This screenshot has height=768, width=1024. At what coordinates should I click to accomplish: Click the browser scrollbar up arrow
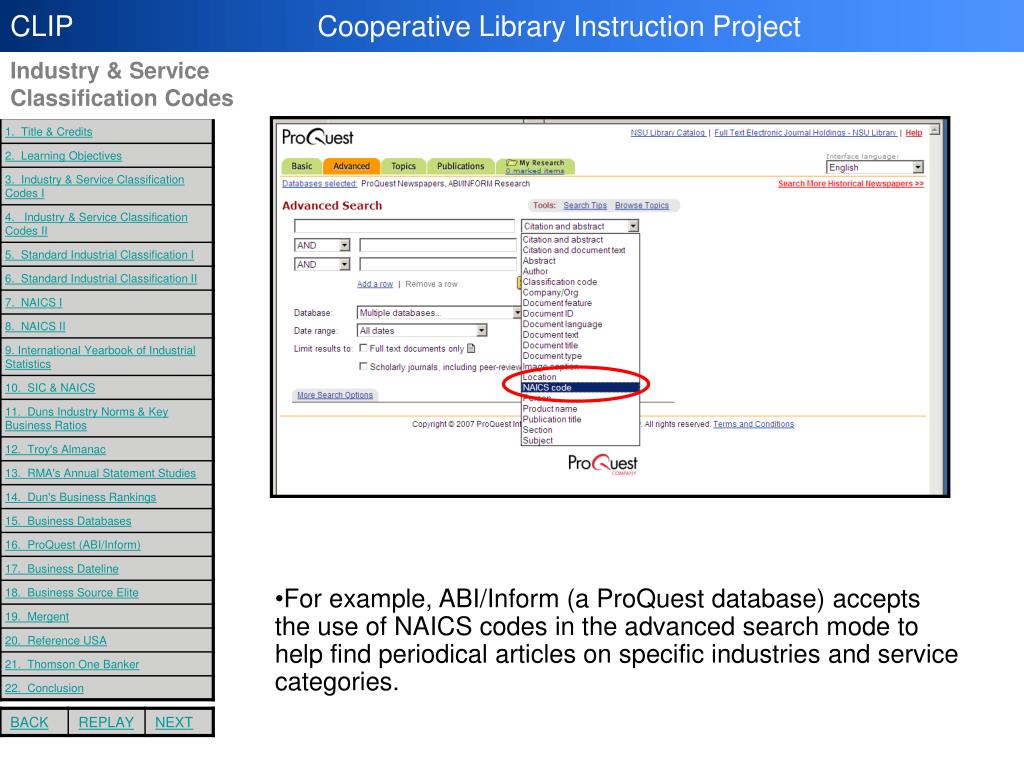click(x=935, y=130)
